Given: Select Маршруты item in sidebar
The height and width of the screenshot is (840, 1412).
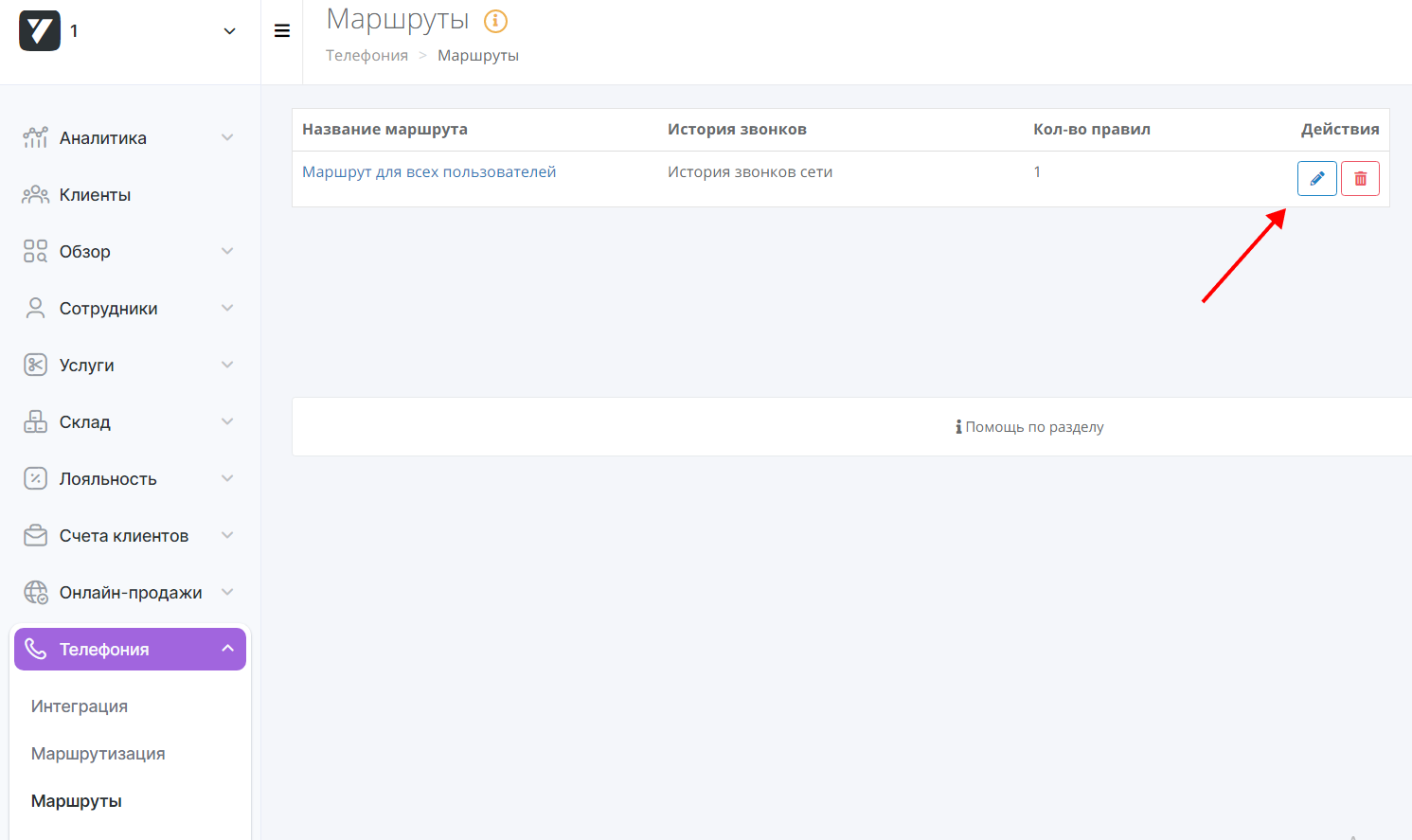Looking at the screenshot, I should pos(77,801).
